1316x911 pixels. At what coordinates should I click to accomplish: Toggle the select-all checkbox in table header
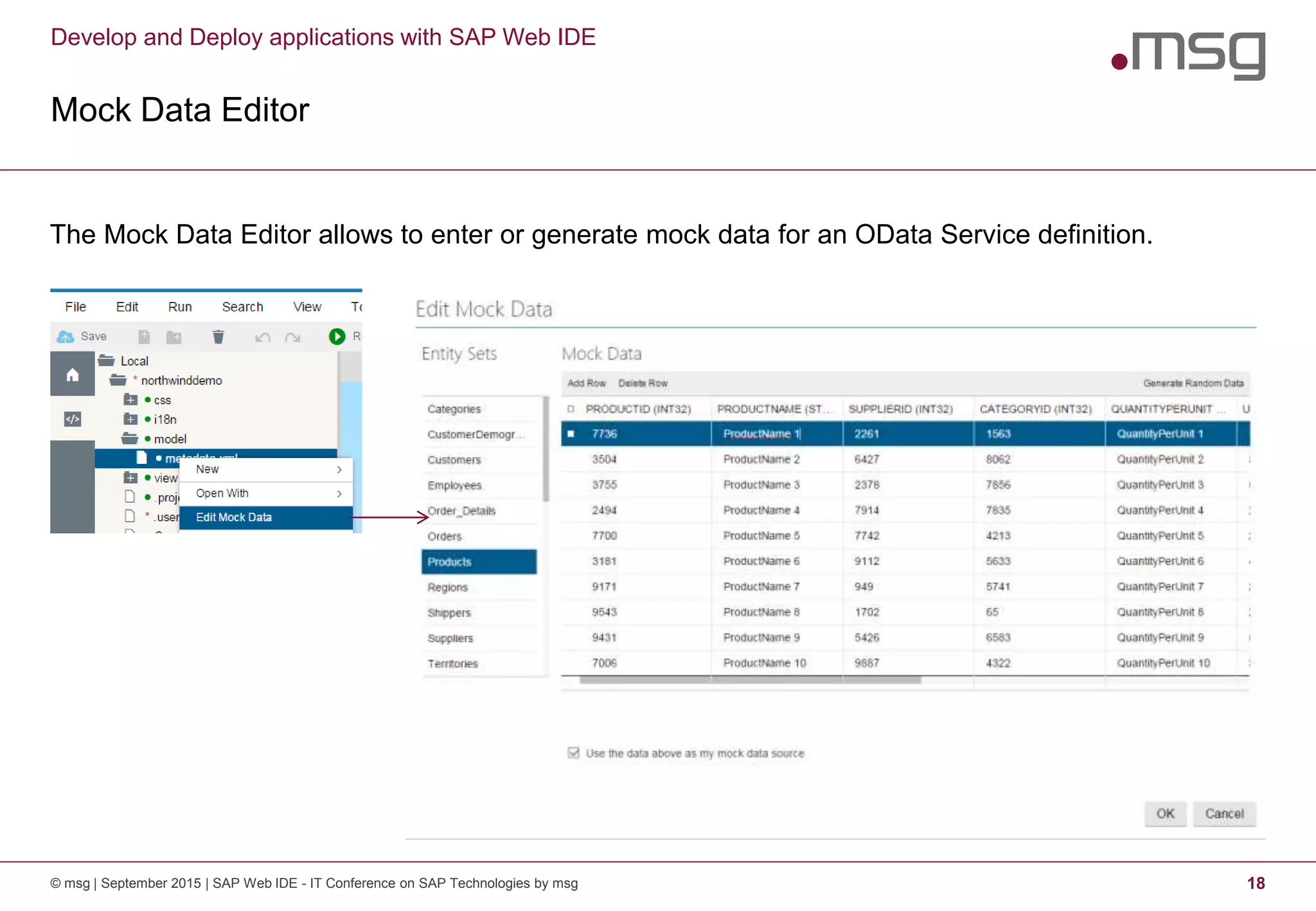click(x=571, y=409)
